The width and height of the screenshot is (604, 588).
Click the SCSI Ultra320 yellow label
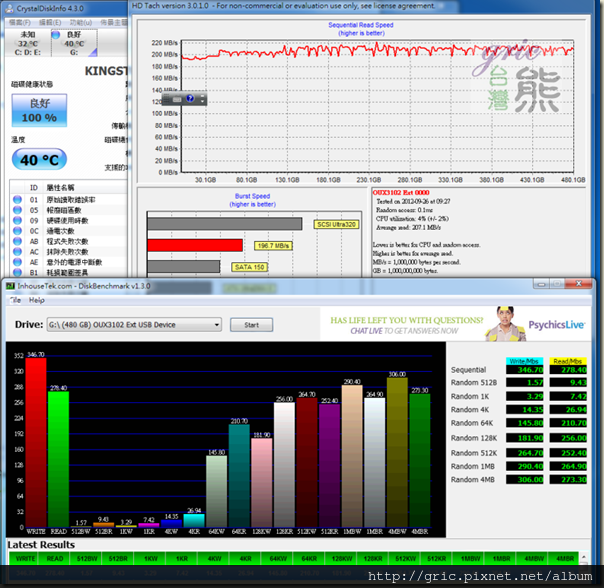[x=336, y=224]
